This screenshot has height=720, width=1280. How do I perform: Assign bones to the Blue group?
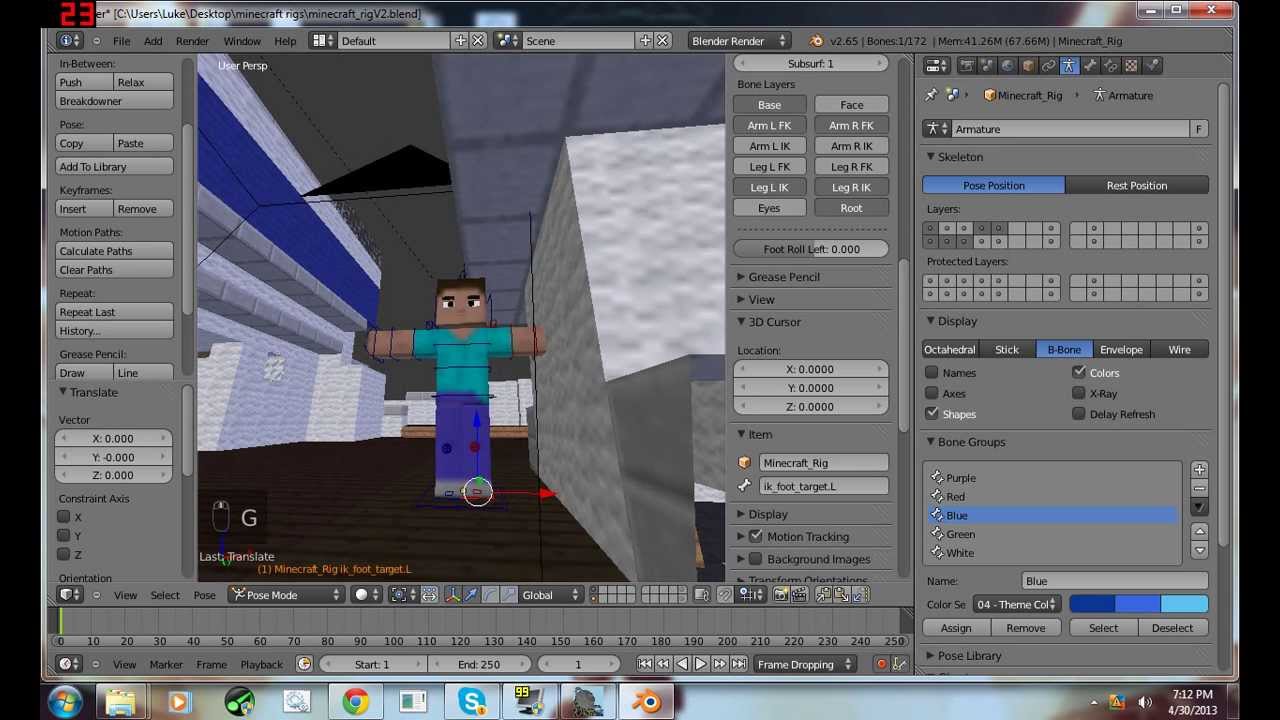(956, 628)
